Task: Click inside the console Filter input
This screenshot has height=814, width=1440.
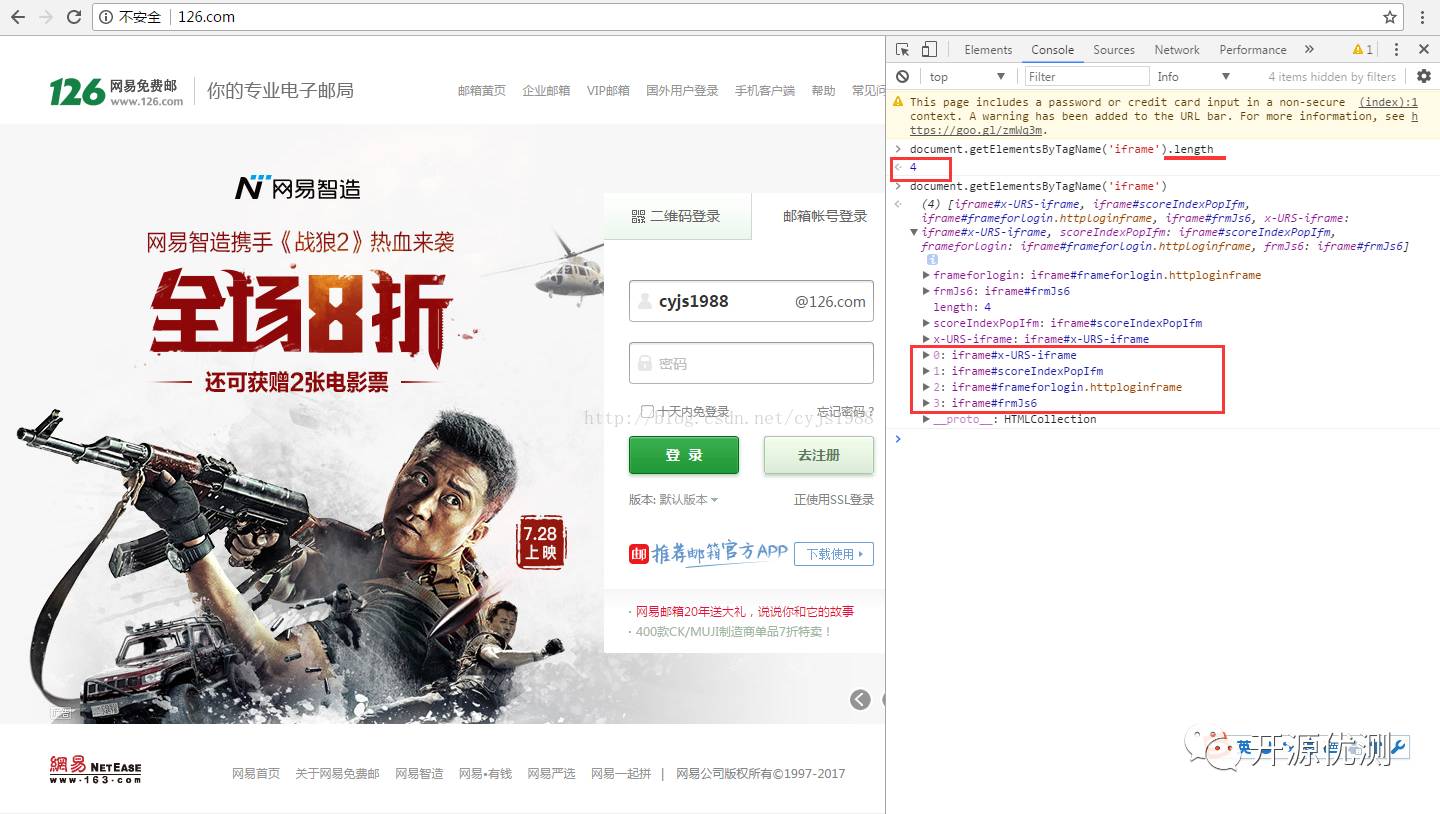Action: tap(1087, 76)
